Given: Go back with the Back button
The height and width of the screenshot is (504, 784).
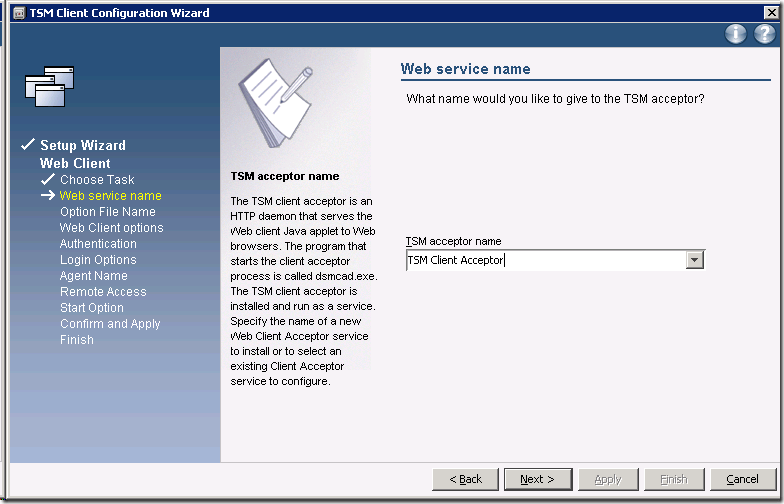Looking at the screenshot, I should coord(465,479).
